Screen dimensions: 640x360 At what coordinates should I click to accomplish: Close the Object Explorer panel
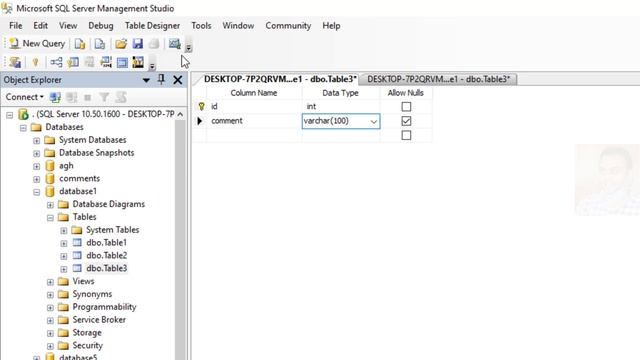[178, 80]
